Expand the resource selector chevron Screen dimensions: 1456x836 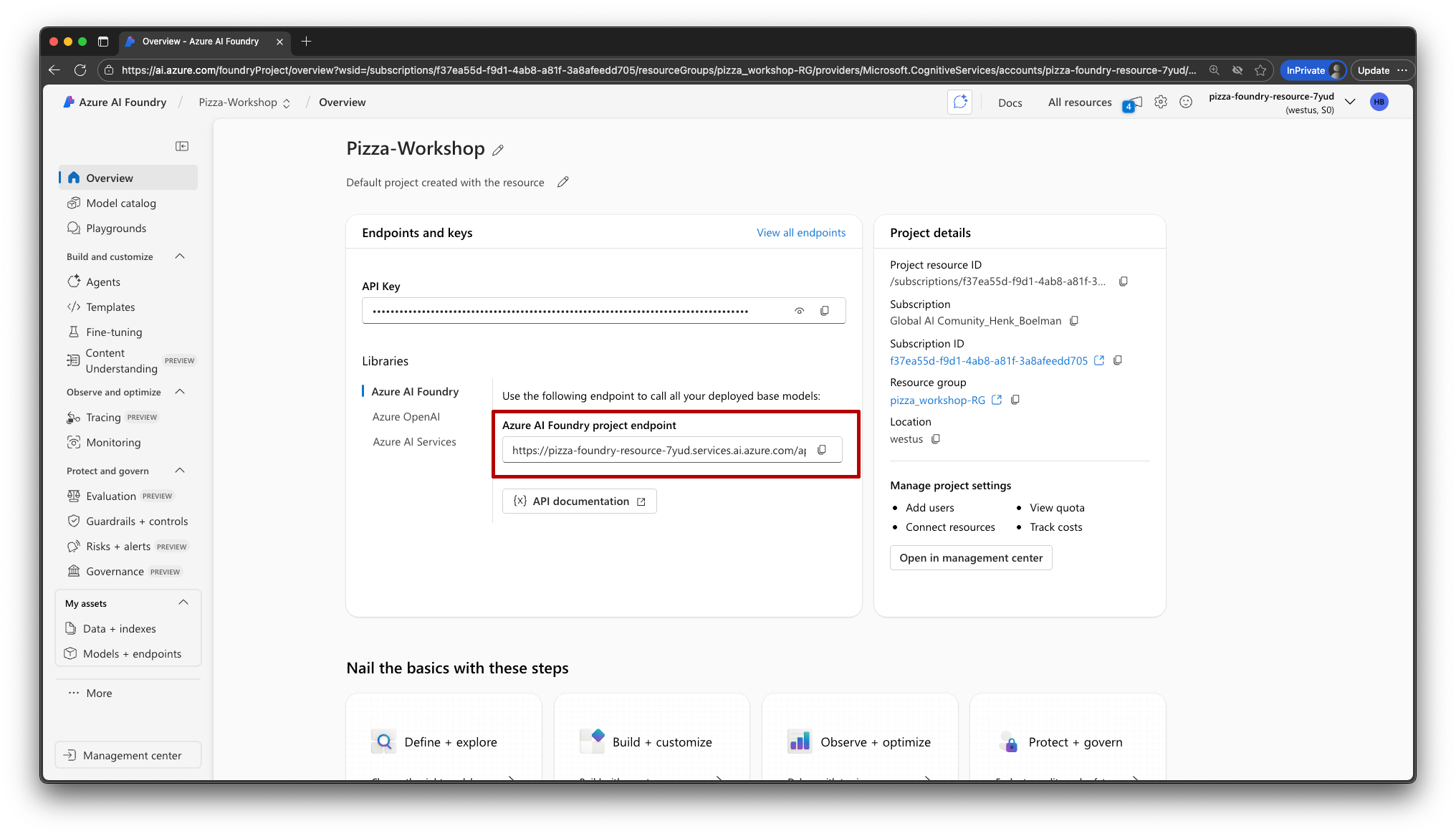pos(1350,102)
